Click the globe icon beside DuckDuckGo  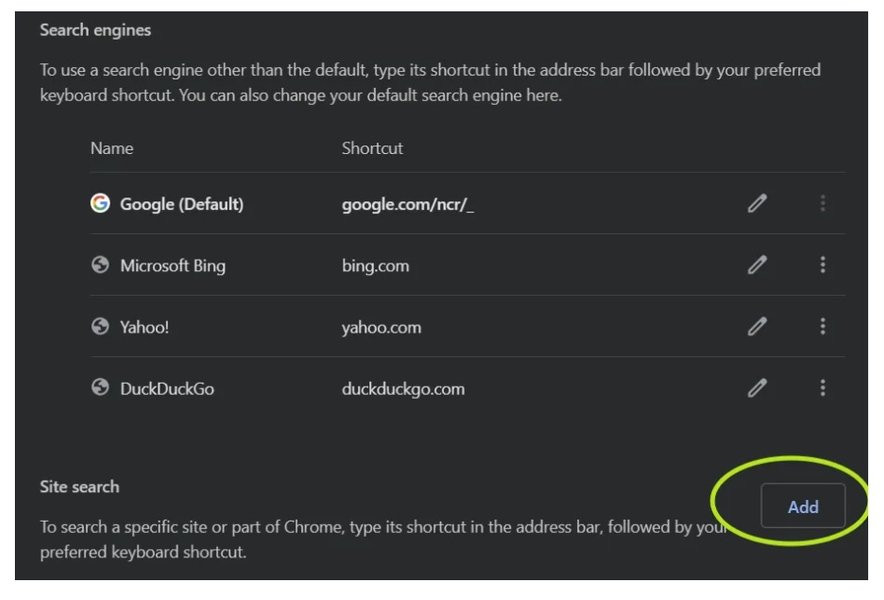[x=100, y=388]
